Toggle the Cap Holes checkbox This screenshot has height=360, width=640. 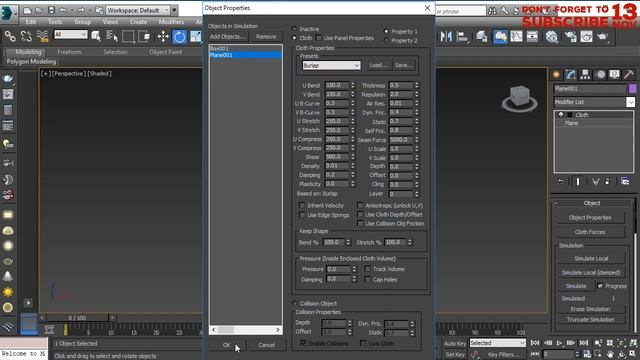click(x=368, y=279)
